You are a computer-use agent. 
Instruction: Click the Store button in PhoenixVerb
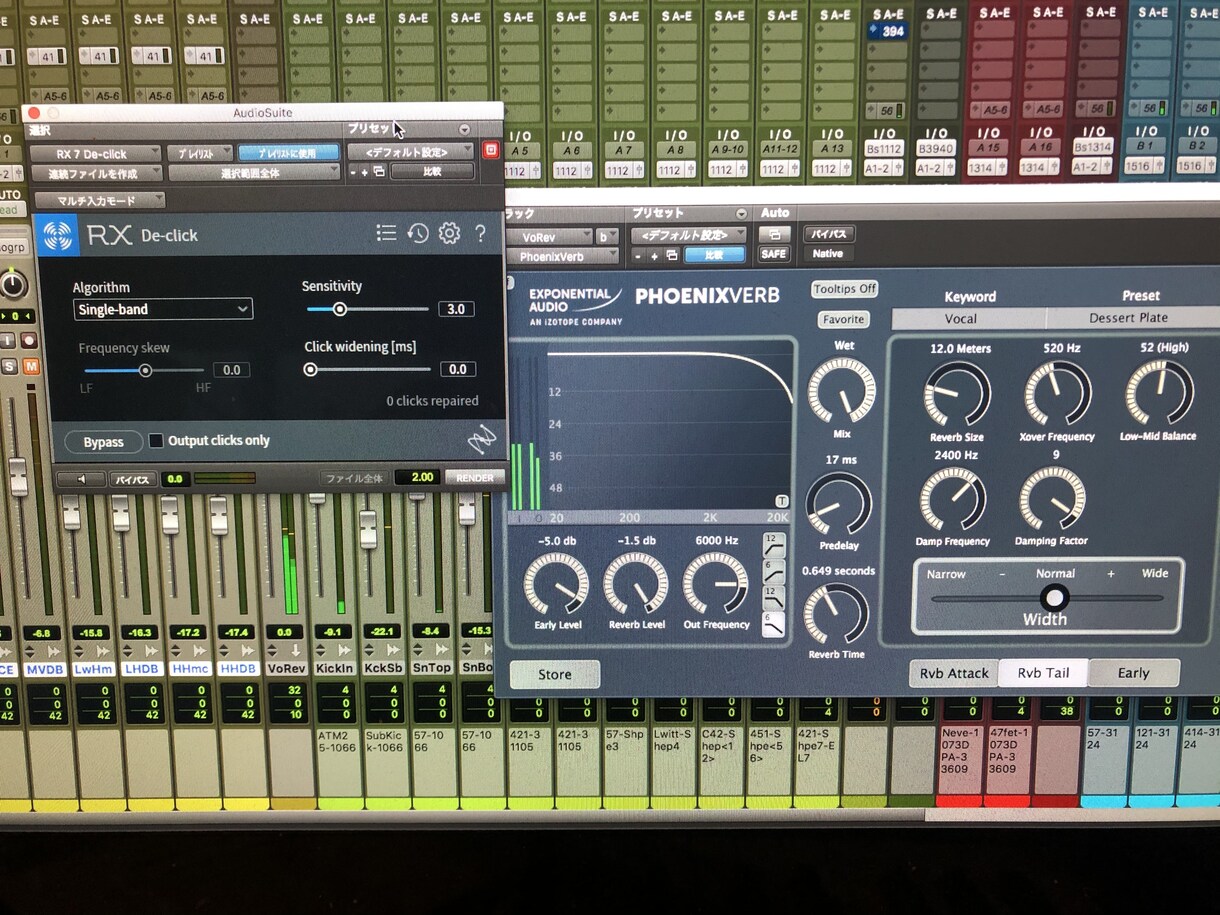tap(555, 674)
